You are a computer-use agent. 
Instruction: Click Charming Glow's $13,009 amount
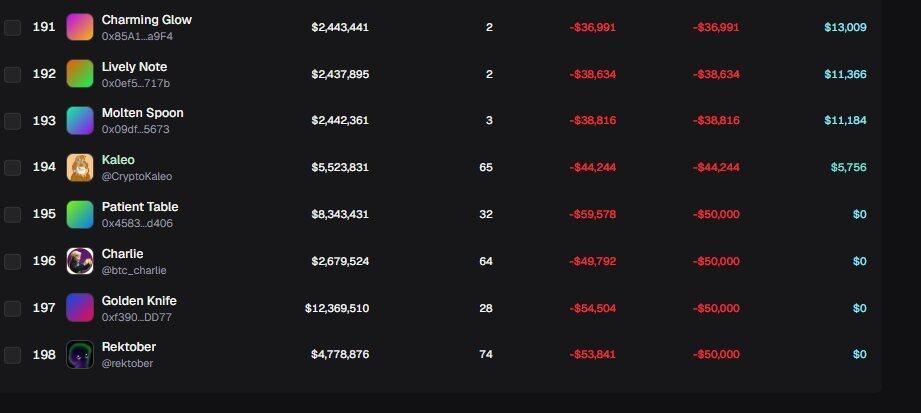tap(845, 27)
